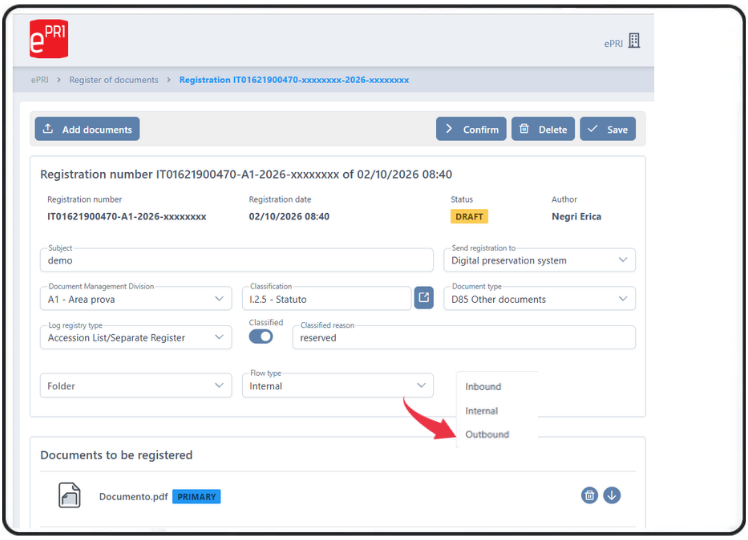Screen dimensions: 748x540
Task: Save the registration draft
Action: [608, 129]
